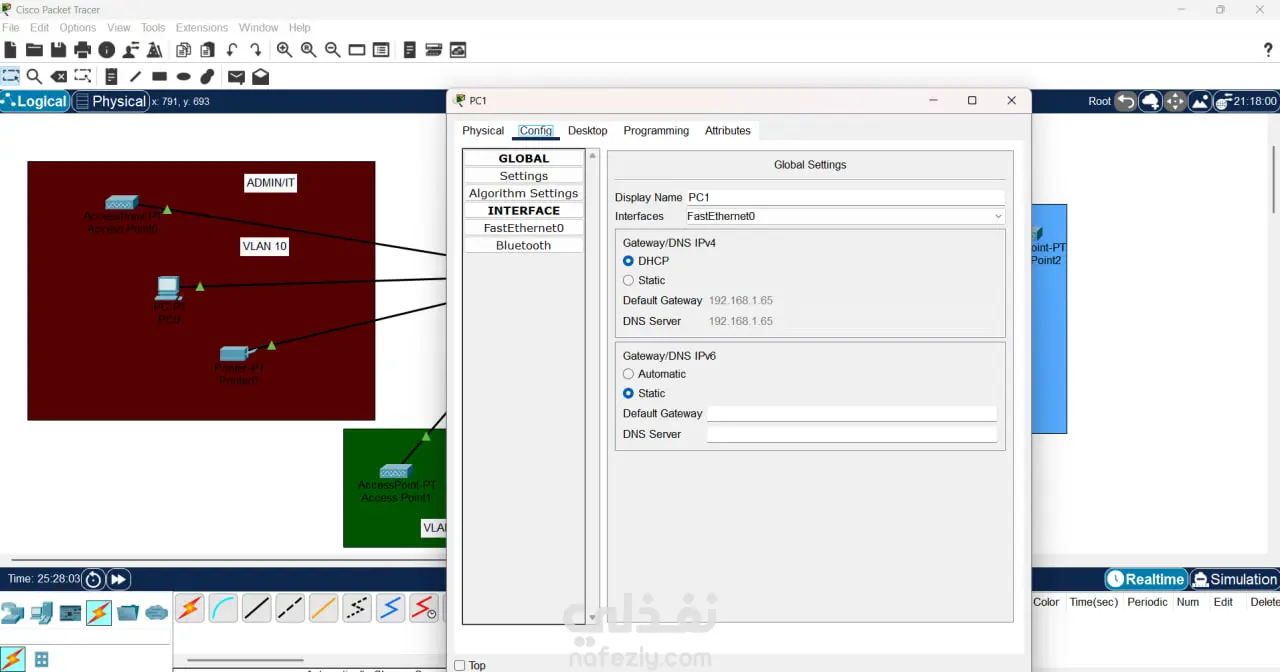Zoom in on the workspace
This screenshot has height=672, width=1280.
(284, 50)
